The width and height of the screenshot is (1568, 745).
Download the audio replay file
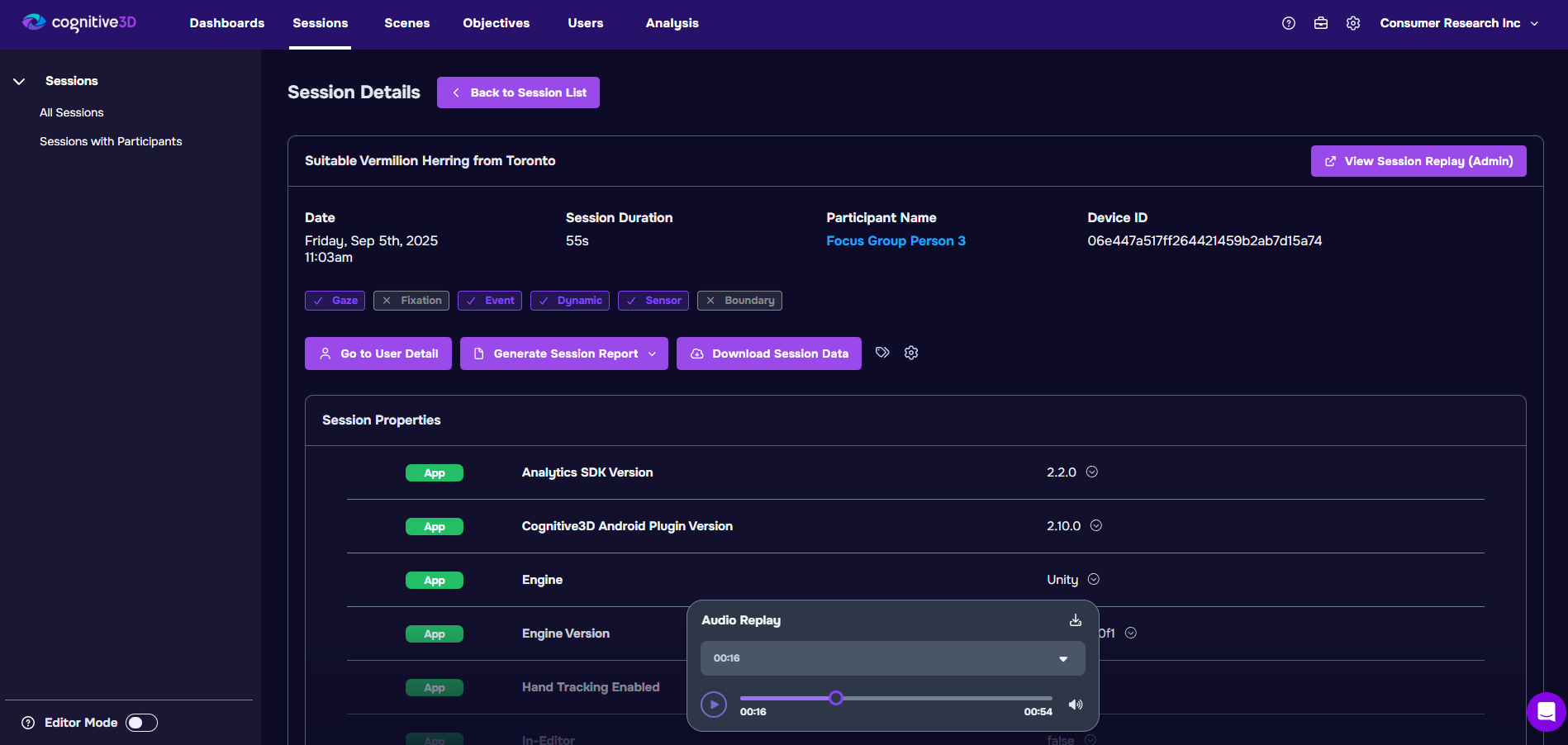[1075, 620]
